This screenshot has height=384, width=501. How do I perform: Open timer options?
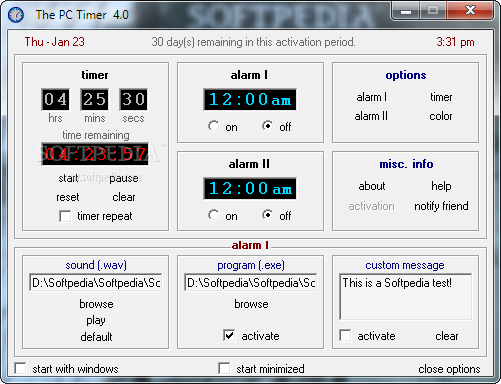coord(441,97)
